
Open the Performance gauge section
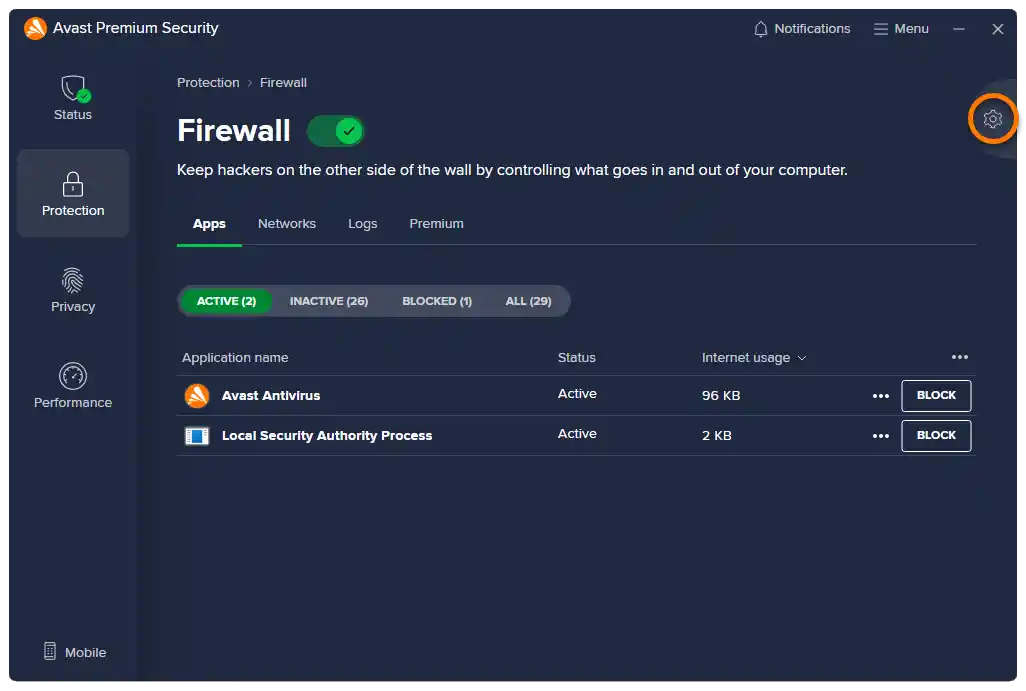(x=73, y=386)
